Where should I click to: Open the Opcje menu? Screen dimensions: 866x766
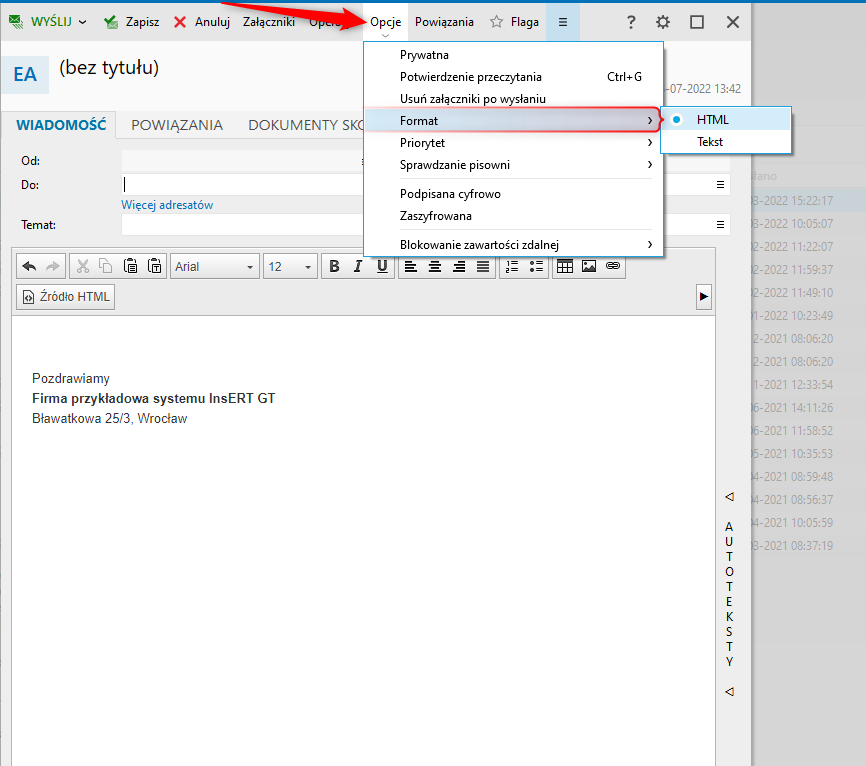click(386, 22)
